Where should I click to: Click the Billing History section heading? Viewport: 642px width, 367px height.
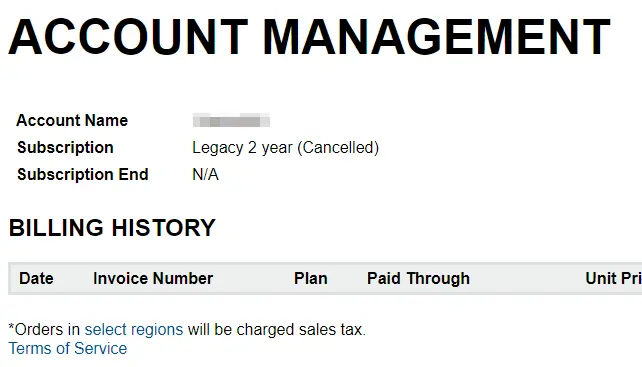coord(112,228)
